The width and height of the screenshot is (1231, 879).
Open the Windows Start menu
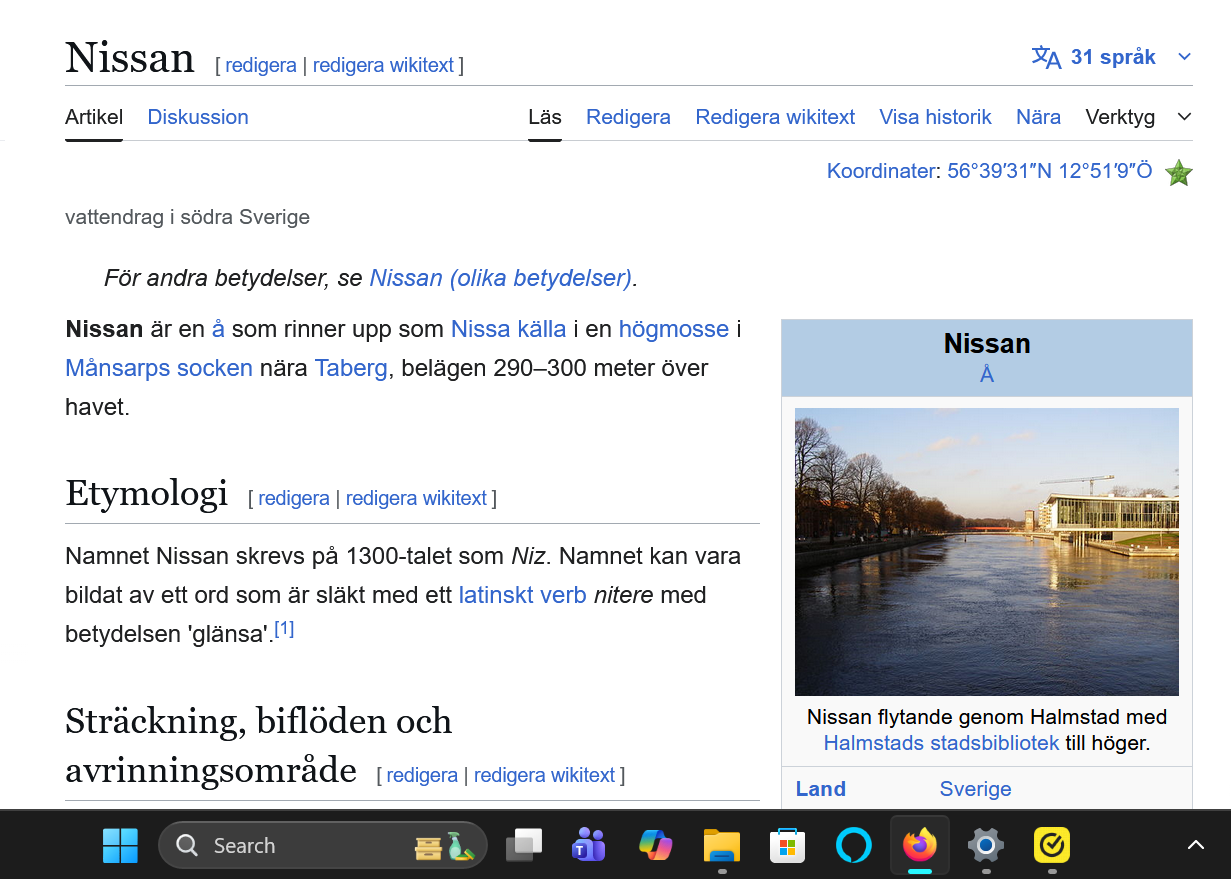point(120,846)
